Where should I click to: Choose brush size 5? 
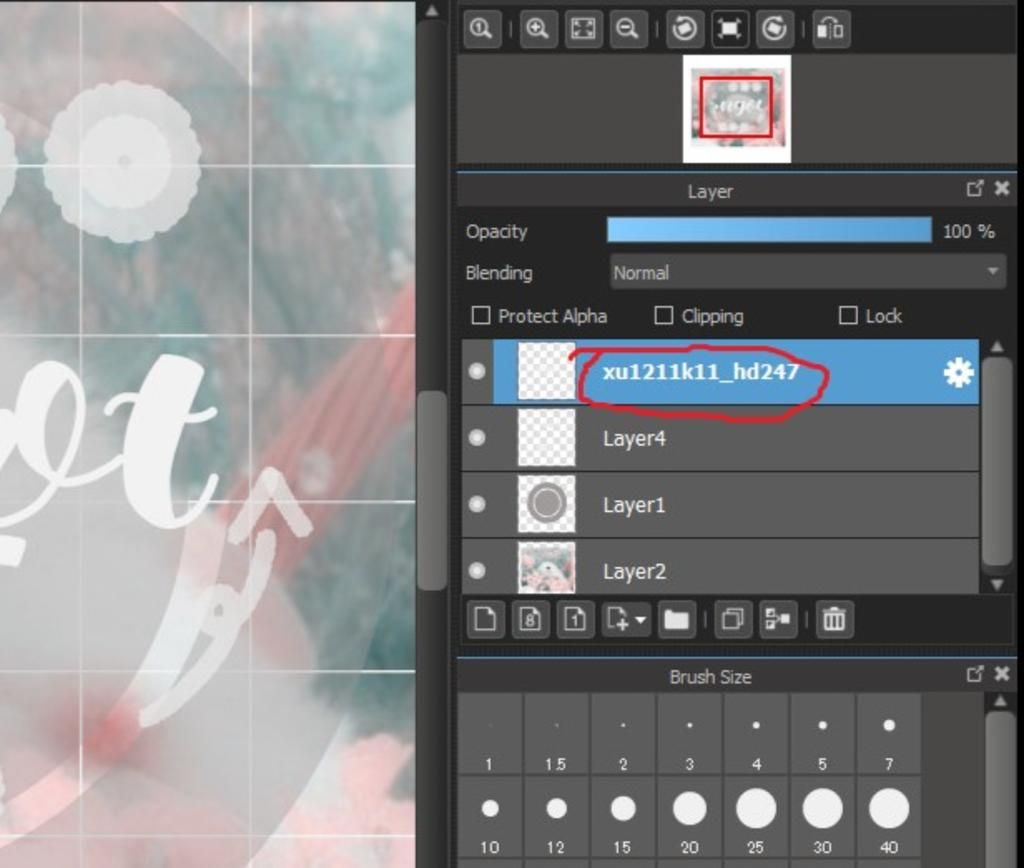click(x=823, y=735)
